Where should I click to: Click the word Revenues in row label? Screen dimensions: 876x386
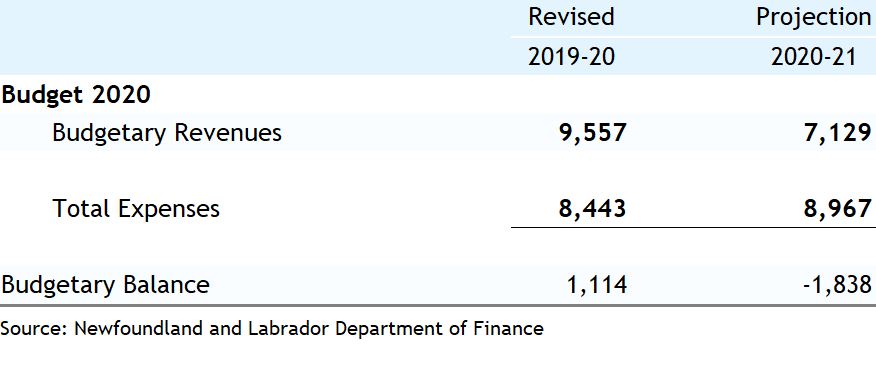[x=228, y=133]
